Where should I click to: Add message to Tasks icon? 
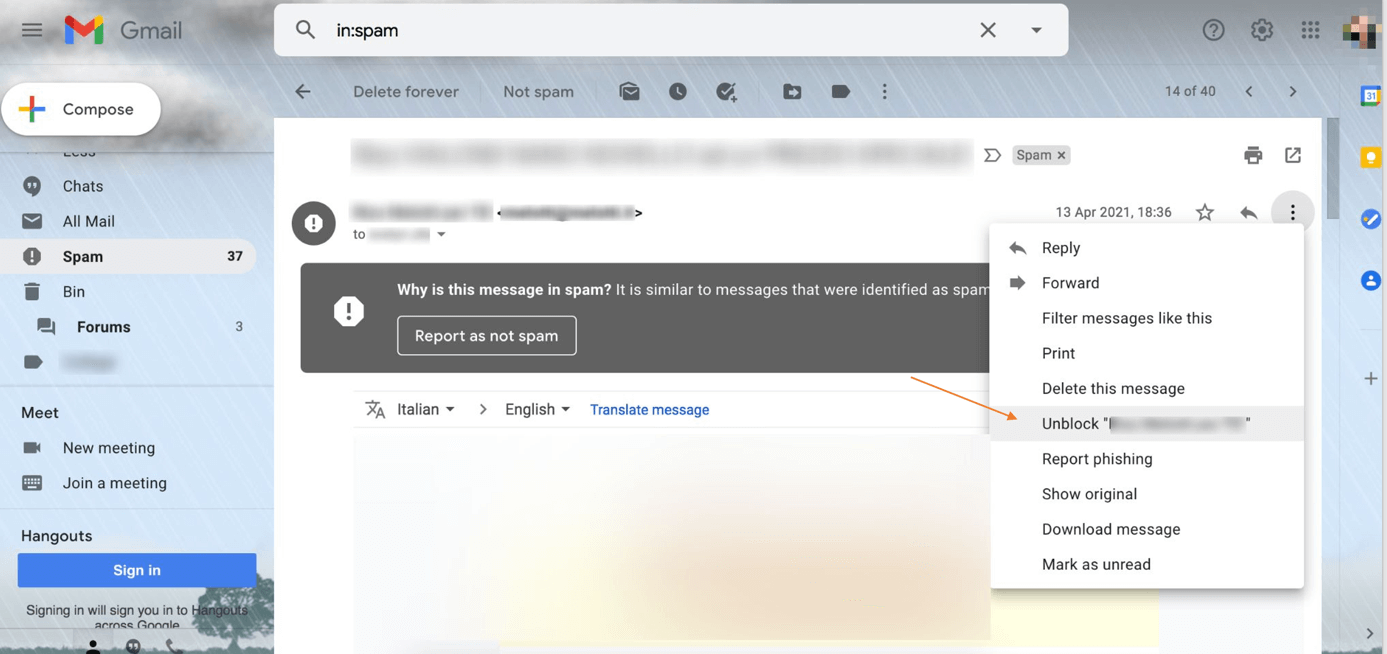coord(727,91)
